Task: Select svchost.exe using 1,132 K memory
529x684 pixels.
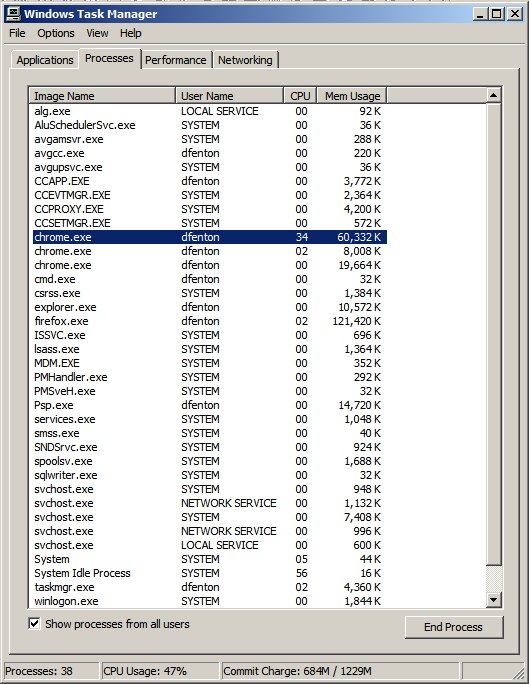Action: coord(210,503)
